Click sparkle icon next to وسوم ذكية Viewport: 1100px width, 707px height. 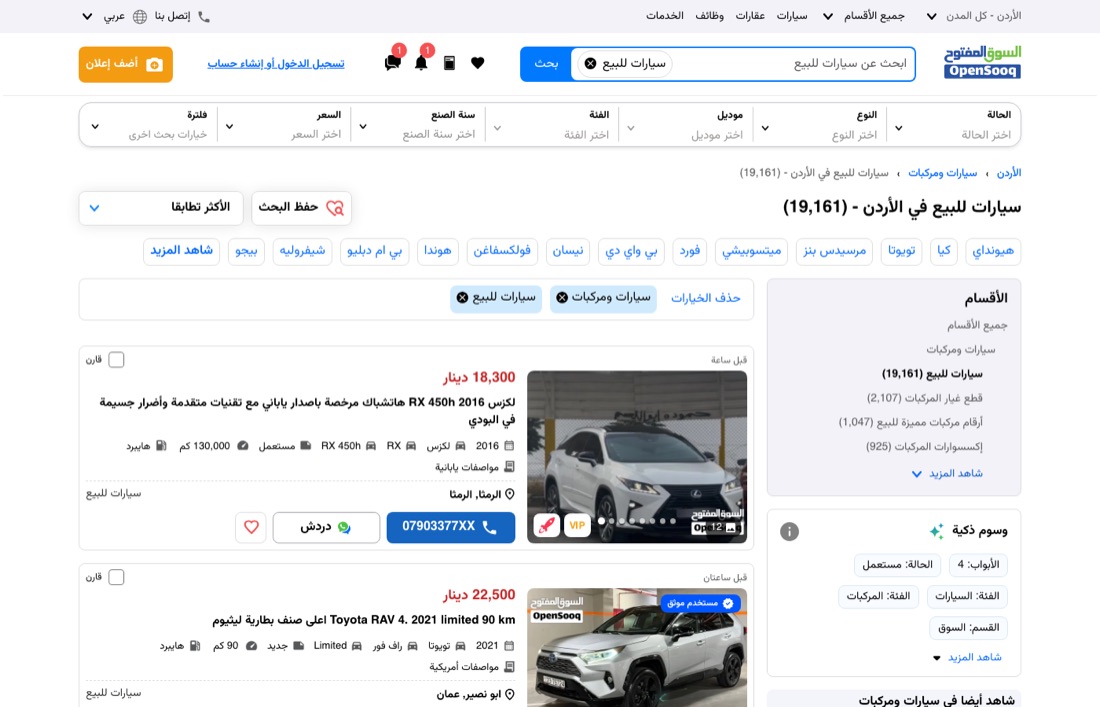pos(937,531)
